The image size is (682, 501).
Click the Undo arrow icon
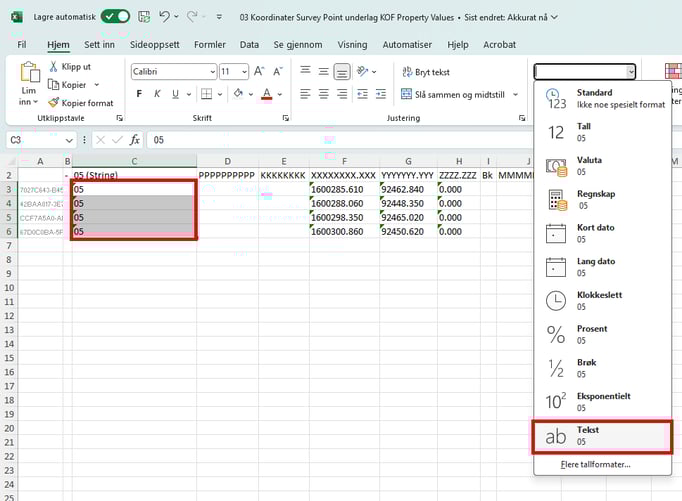click(164, 17)
